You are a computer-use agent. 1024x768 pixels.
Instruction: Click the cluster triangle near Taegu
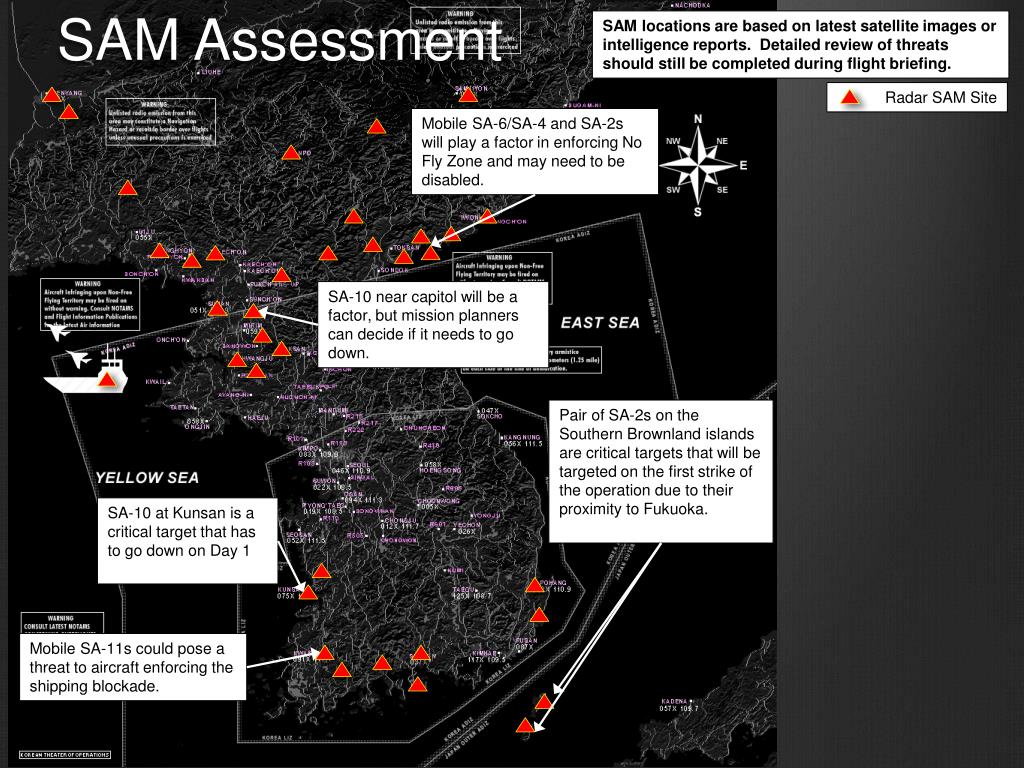pos(420,652)
